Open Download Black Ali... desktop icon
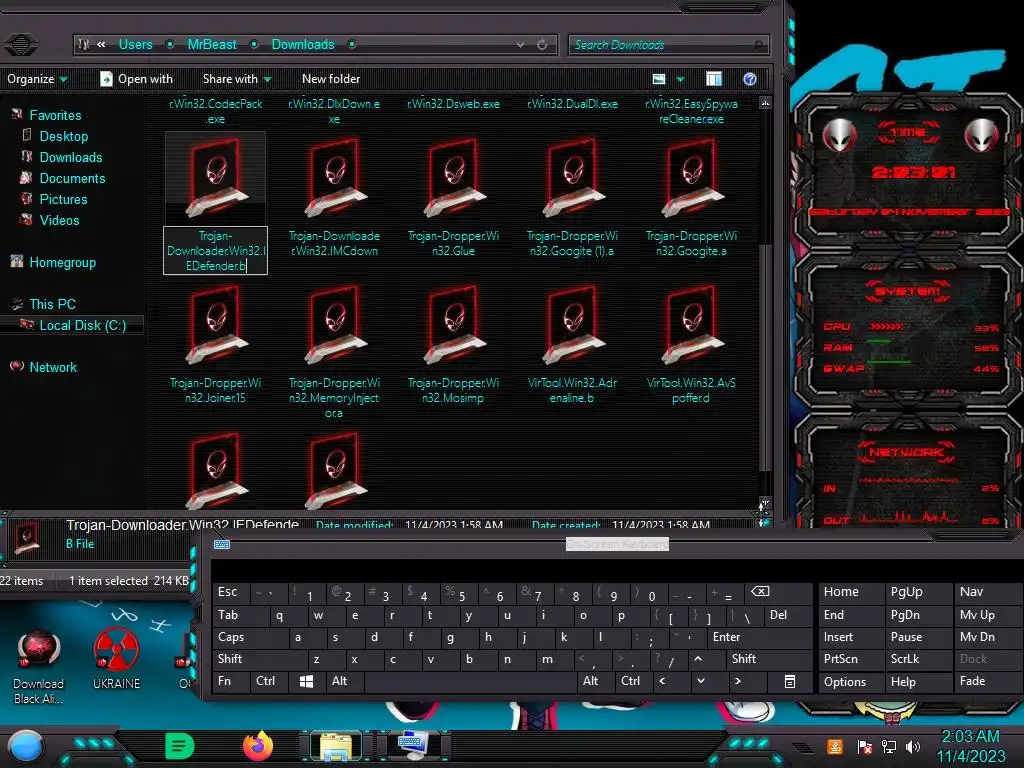The height and width of the screenshot is (768, 1024). pyautogui.click(x=39, y=667)
